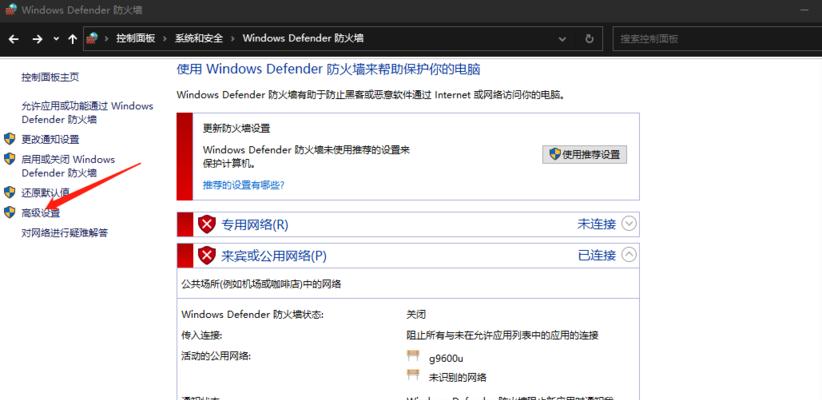
Task: Click the 使用推荐设置 button
Action: point(585,154)
